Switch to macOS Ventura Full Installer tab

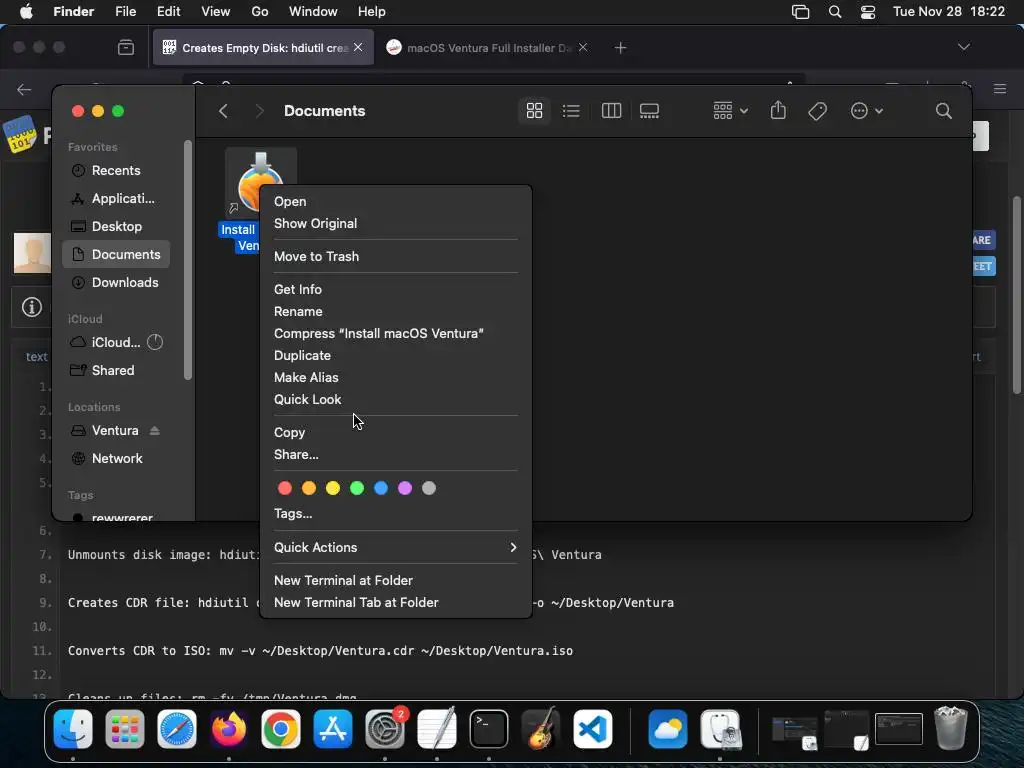(487, 48)
